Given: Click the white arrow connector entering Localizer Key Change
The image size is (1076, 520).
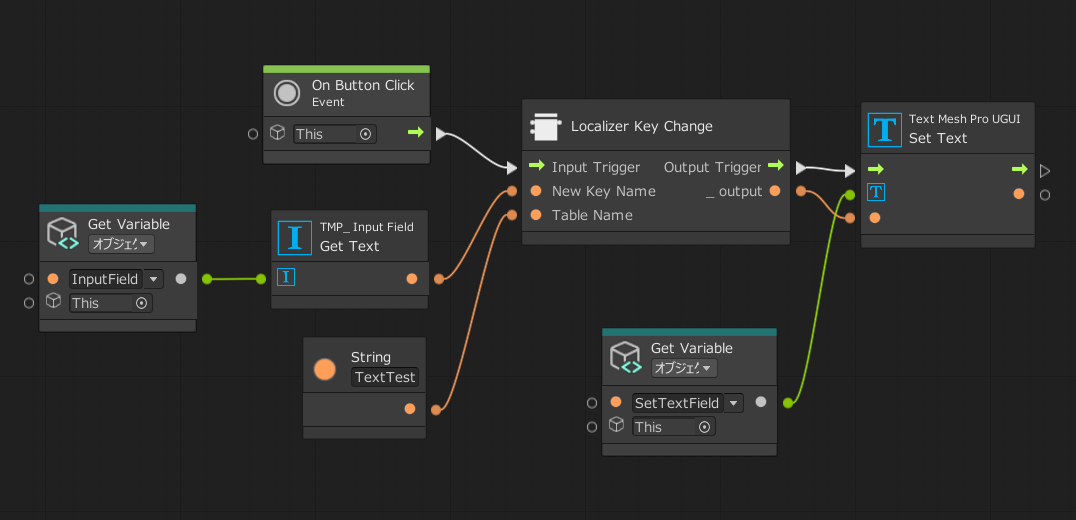Looking at the screenshot, I should (x=512, y=167).
